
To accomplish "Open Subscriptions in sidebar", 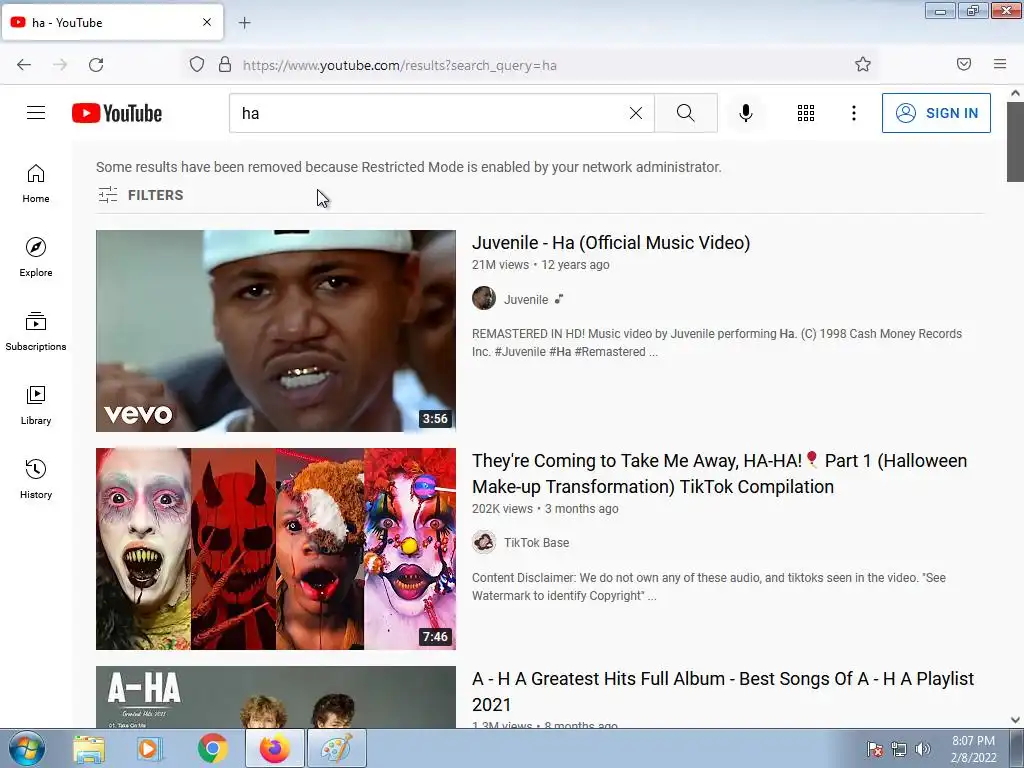I will coord(36,331).
